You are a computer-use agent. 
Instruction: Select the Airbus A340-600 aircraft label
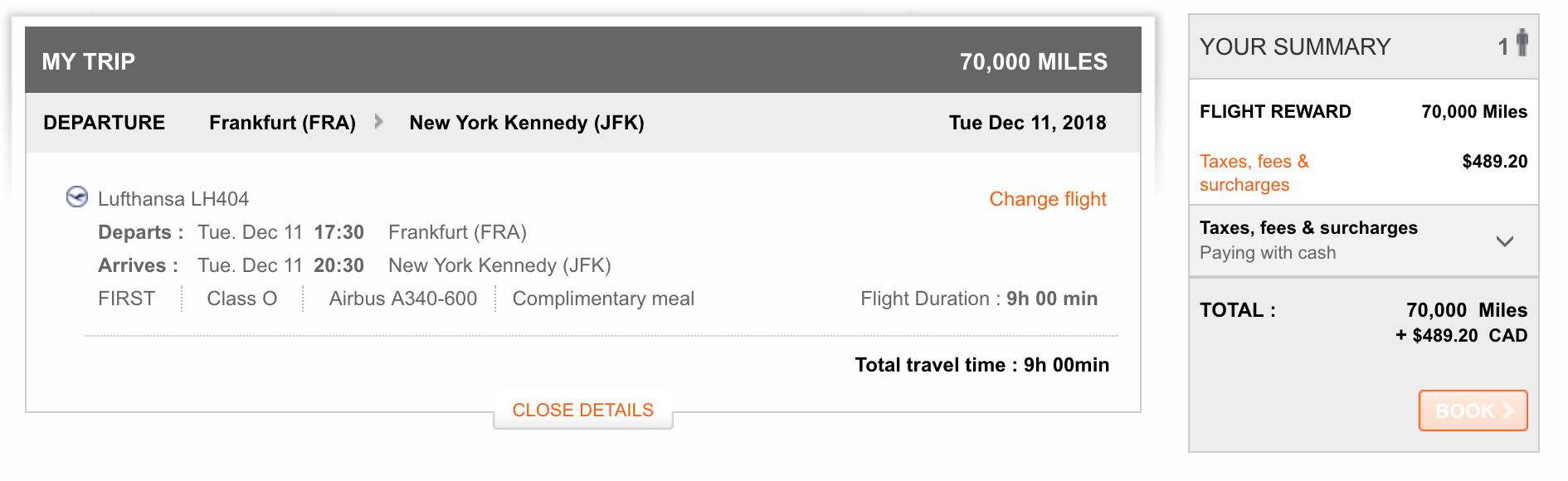(x=402, y=299)
